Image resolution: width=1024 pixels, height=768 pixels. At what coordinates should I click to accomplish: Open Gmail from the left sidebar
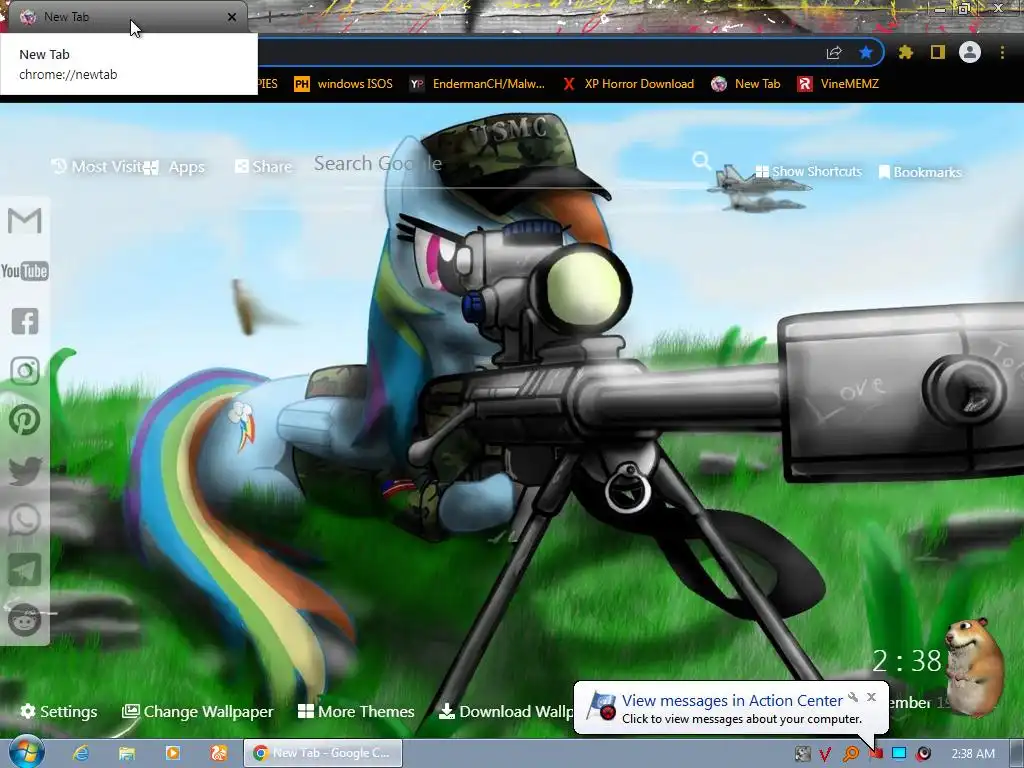pyautogui.click(x=25, y=221)
